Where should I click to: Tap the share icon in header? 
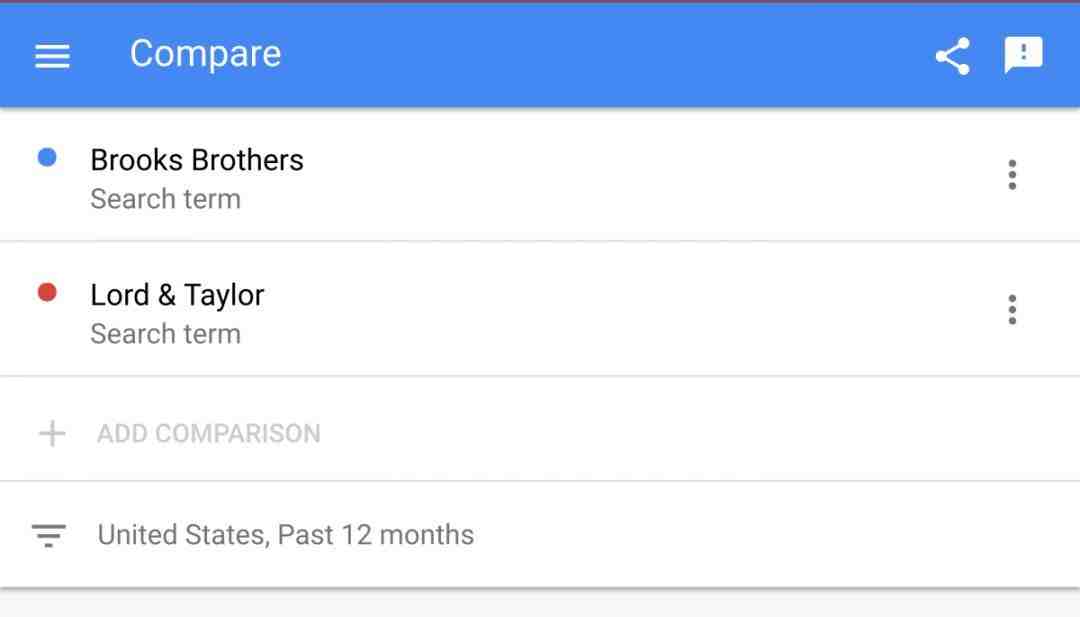(953, 56)
